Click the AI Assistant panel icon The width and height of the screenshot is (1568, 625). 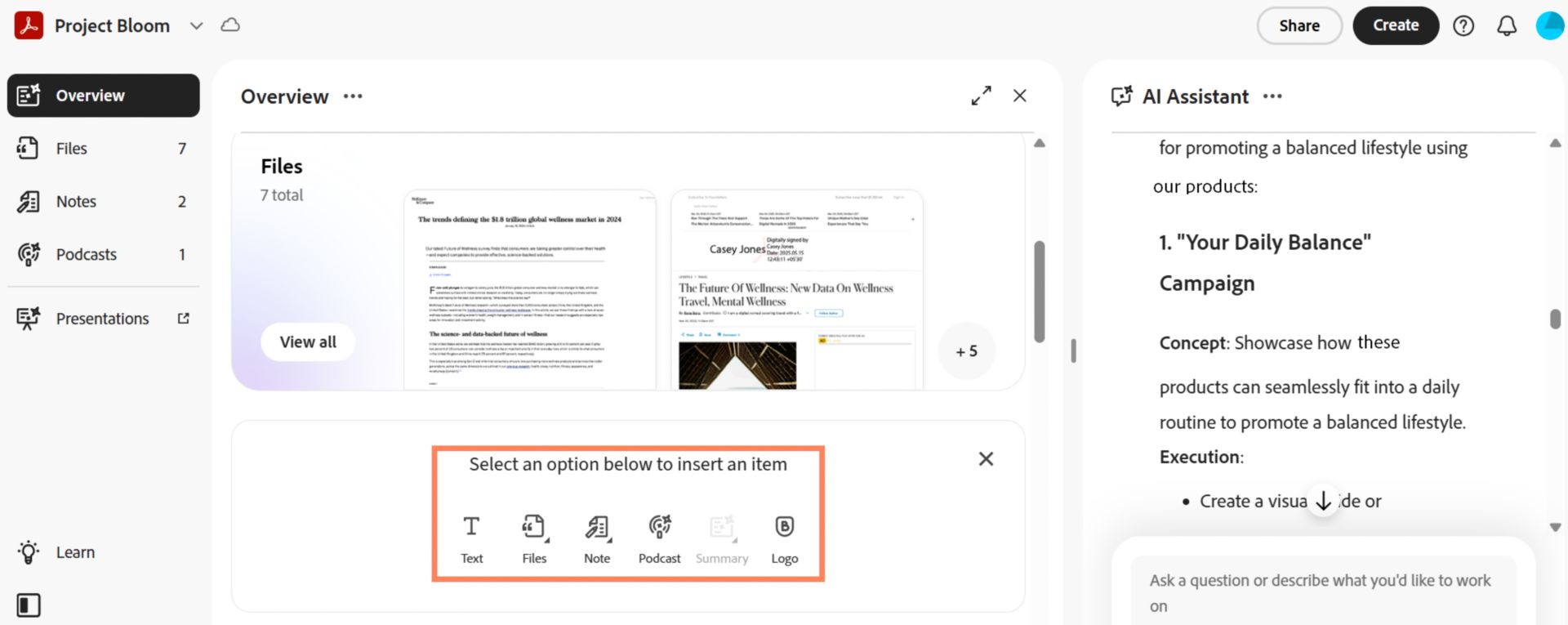coord(1122,96)
